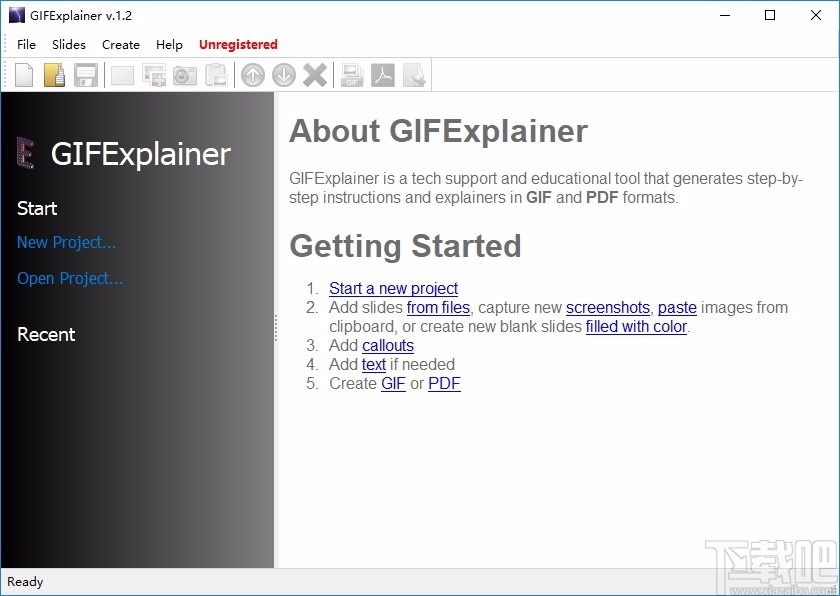Open the Help menu
The height and width of the screenshot is (596, 840).
169,44
